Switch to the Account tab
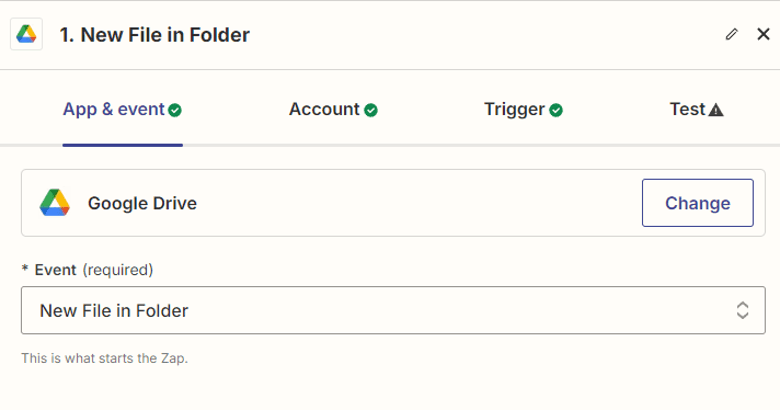The height and width of the screenshot is (410, 780). 324,110
